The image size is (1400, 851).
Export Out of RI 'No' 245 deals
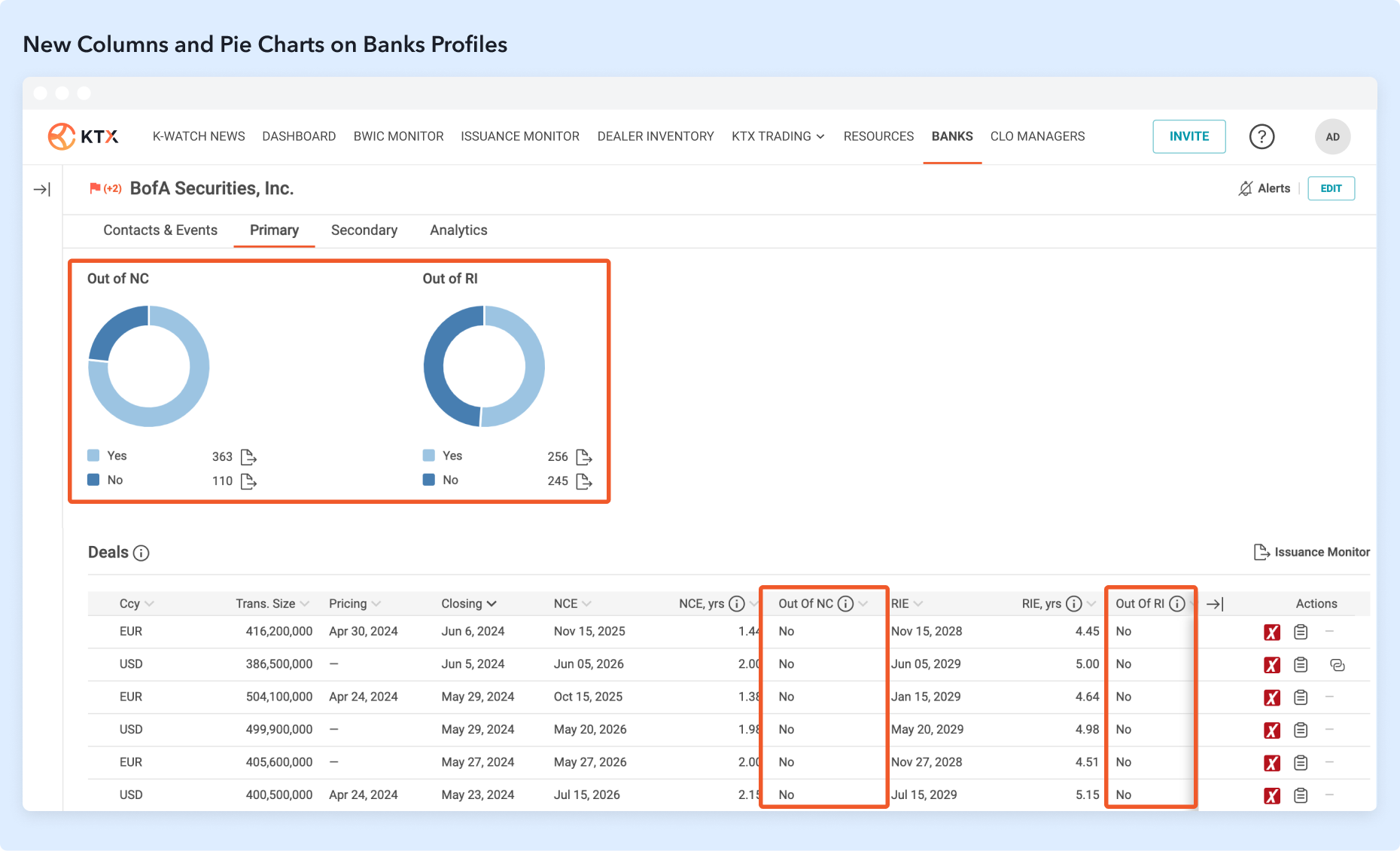click(x=583, y=481)
